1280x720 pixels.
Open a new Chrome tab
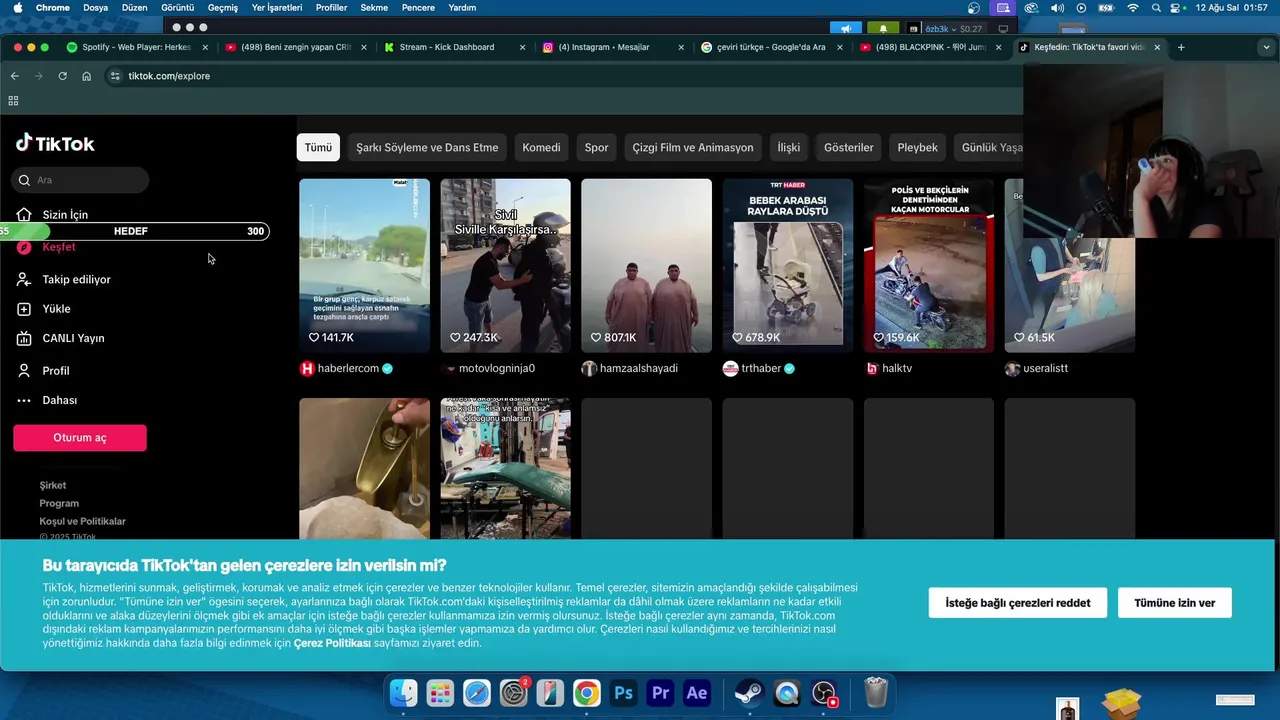tap(1181, 47)
